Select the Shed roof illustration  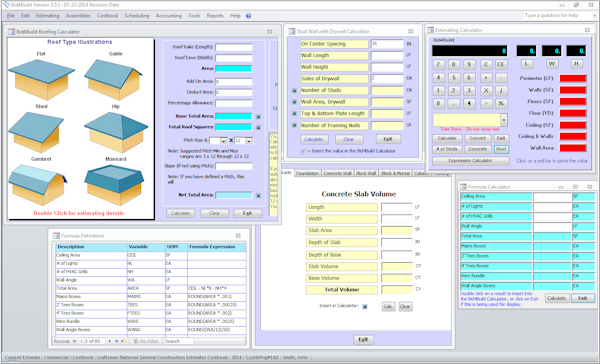click(36, 132)
